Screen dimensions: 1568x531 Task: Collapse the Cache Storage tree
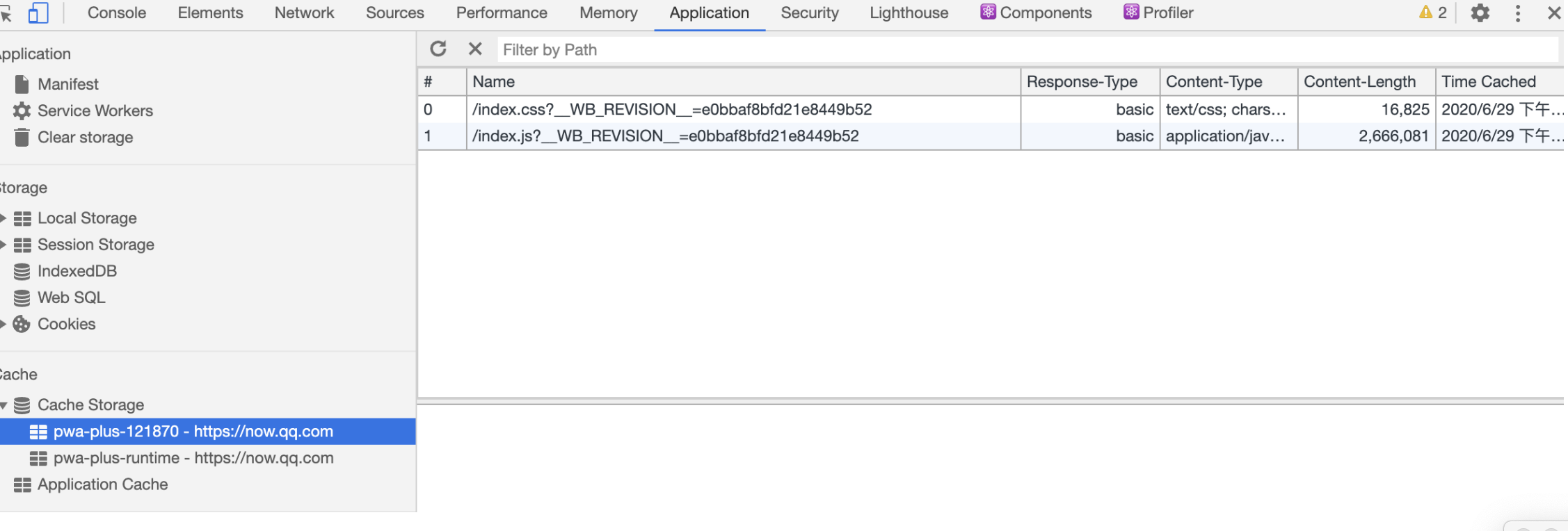[x=3, y=405]
